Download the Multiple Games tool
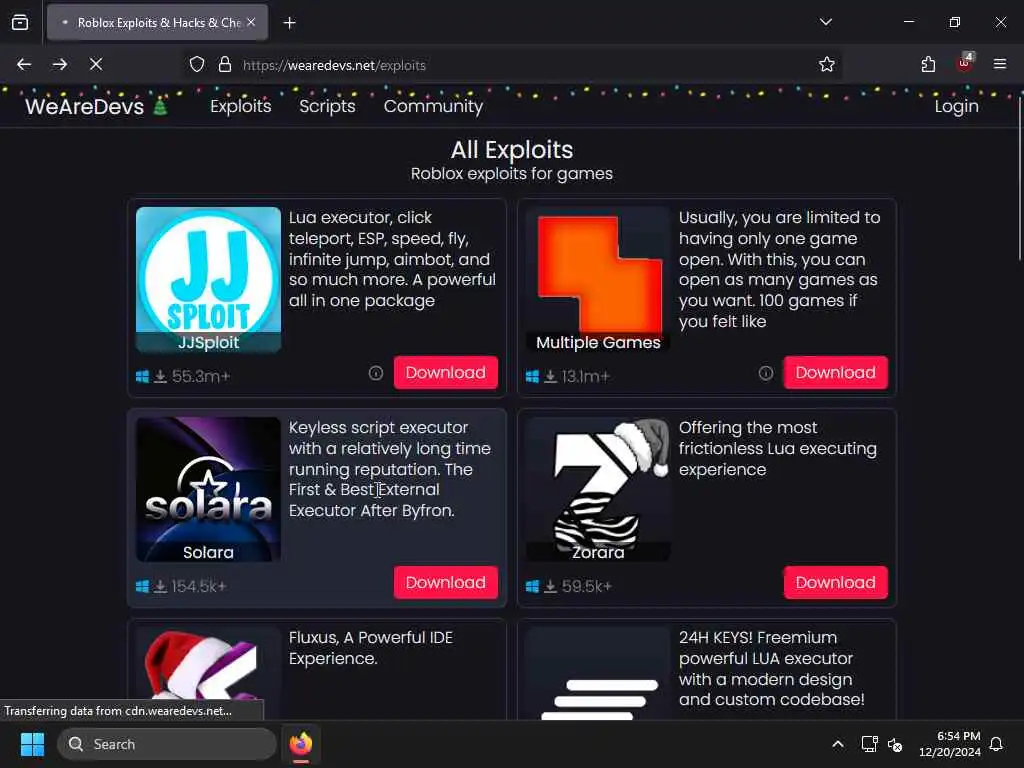Screen dimensions: 1024x768 tap(835, 372)
